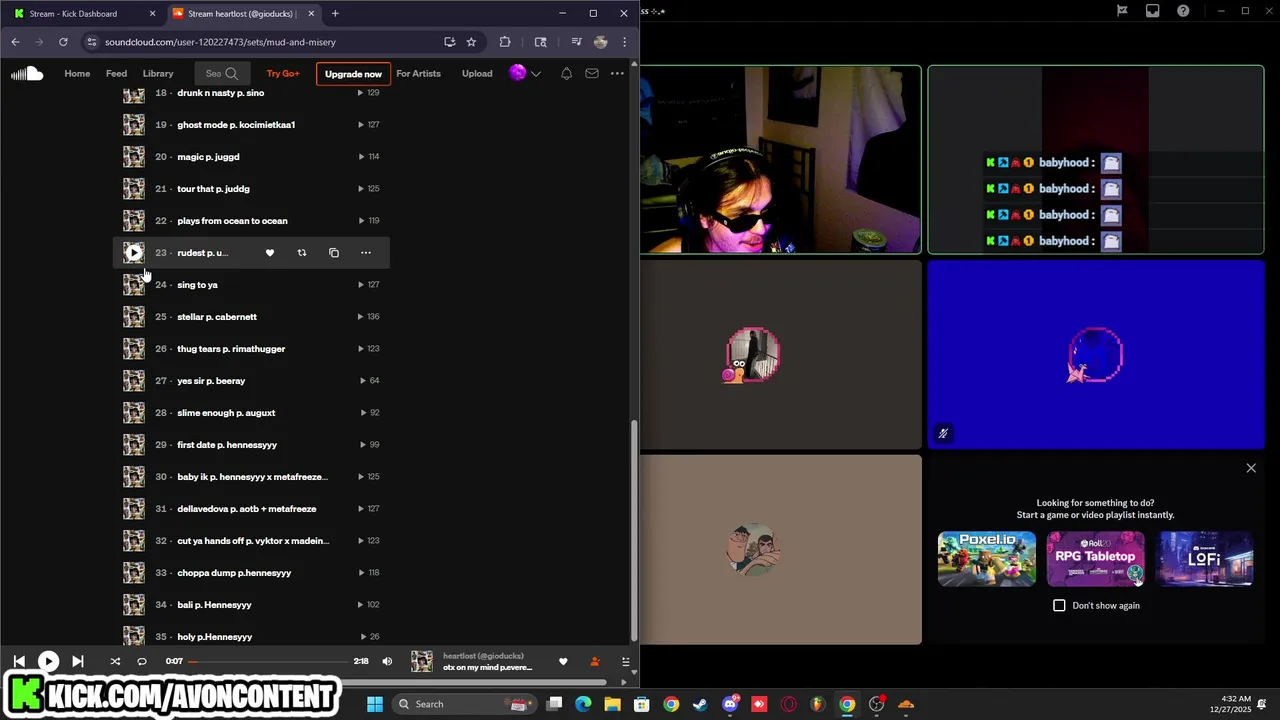Open the call window flag icon
The image size is (1280, 720).
tap(1122, 11)
